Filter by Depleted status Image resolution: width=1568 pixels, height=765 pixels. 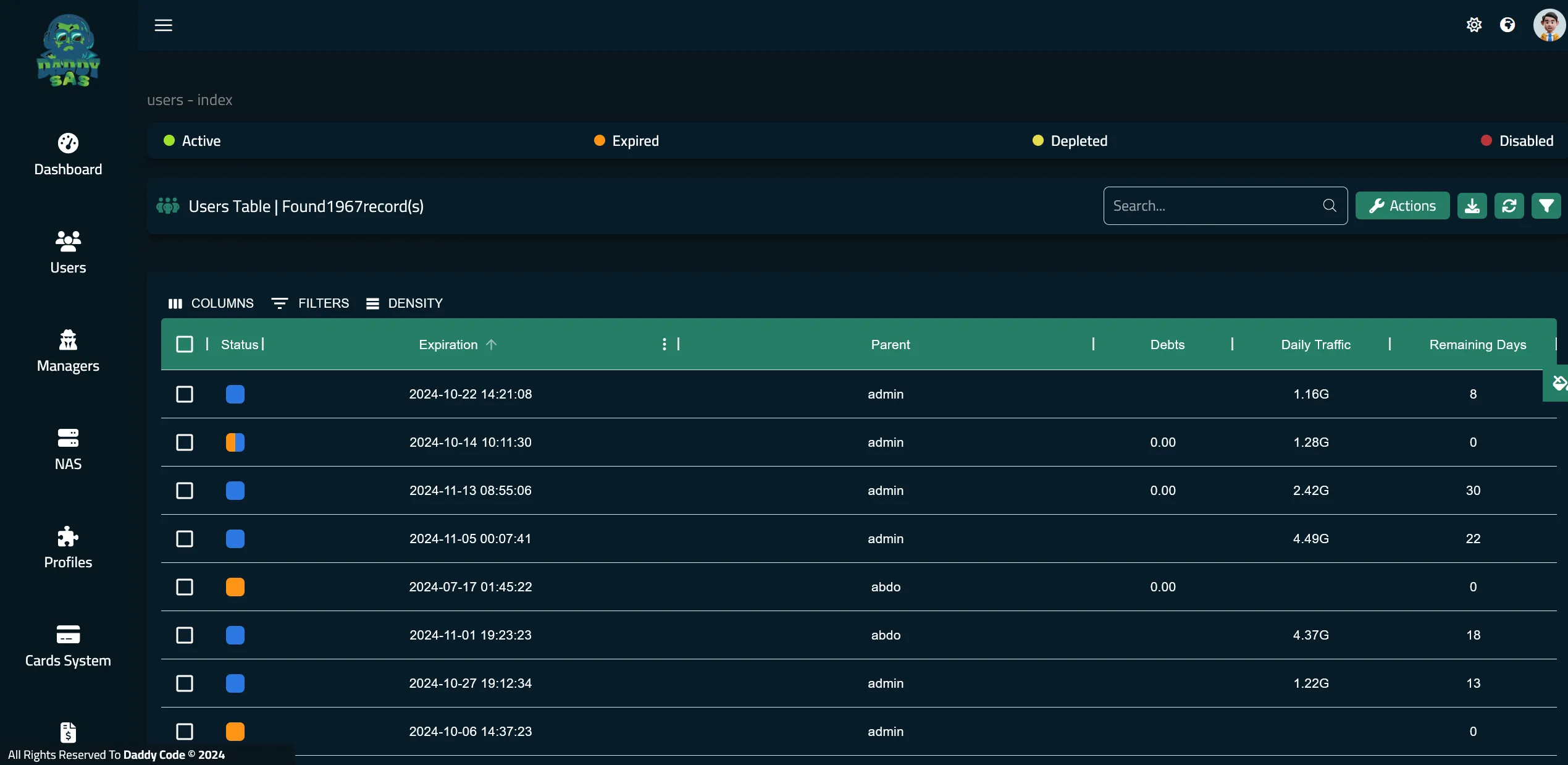coord(1070,141)
